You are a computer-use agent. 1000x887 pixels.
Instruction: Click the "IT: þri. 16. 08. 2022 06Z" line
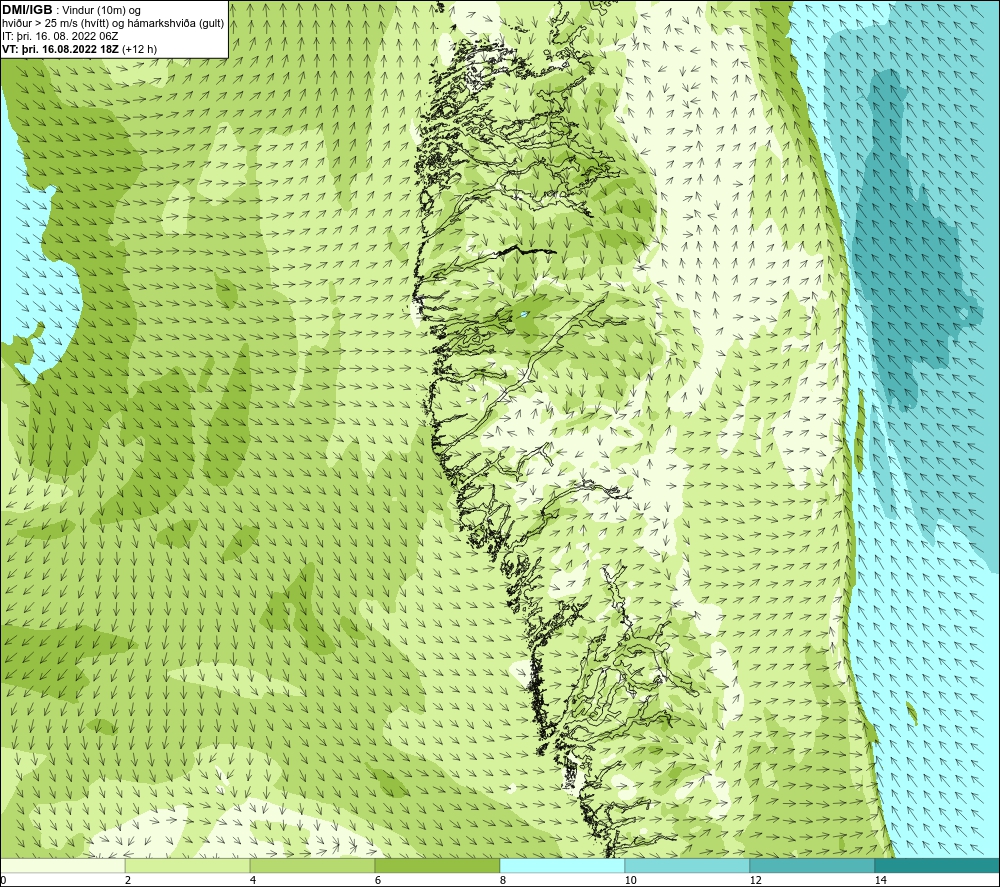pos(60,36)
